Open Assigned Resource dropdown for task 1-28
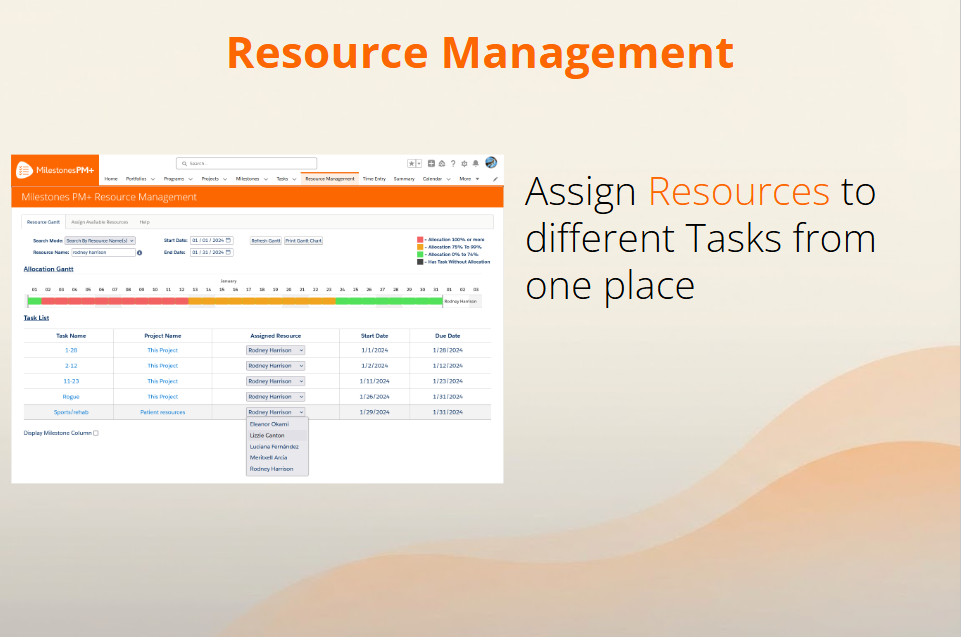961x637 pixels. (275, 350)
